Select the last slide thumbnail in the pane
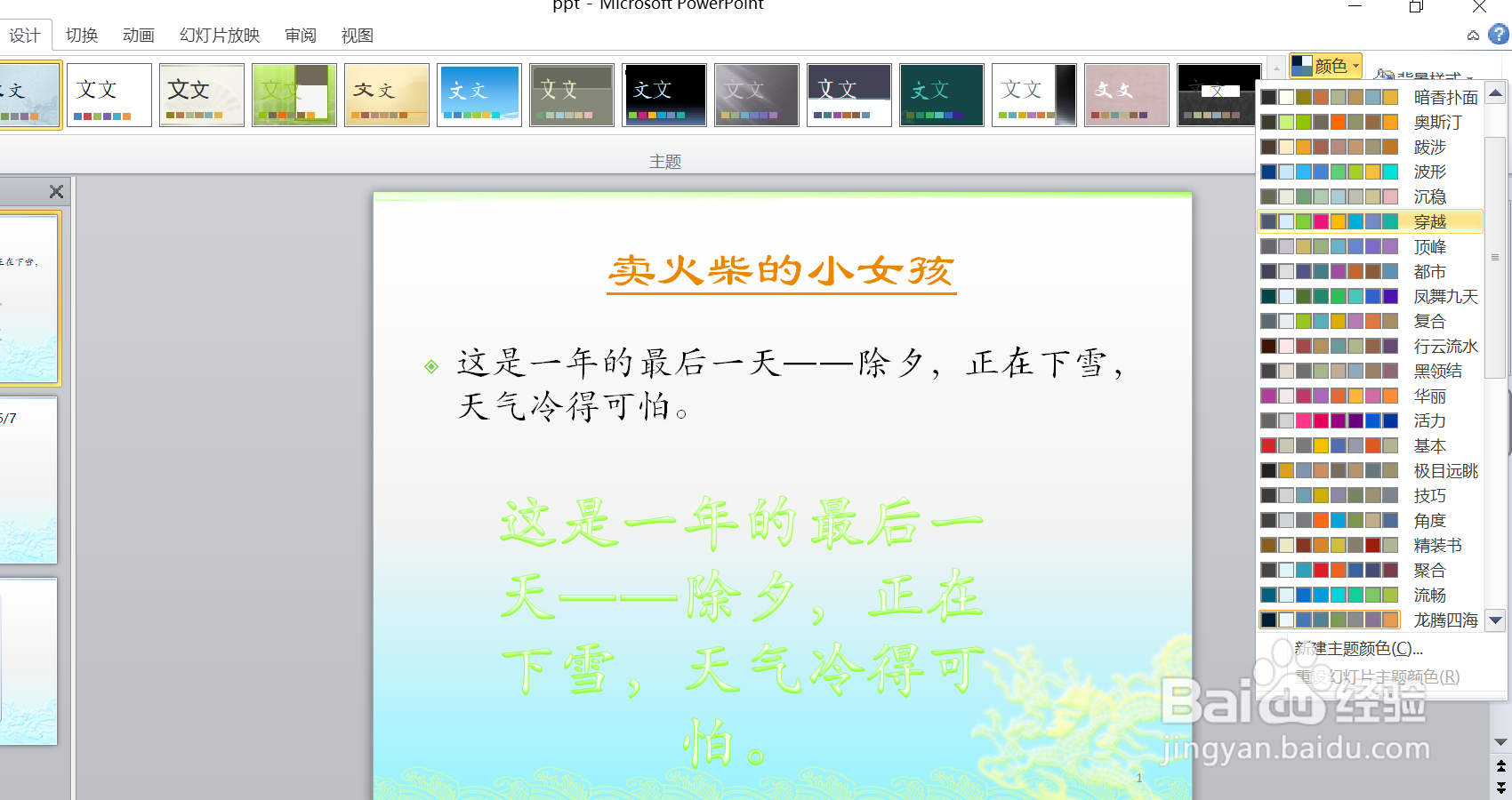The width and height of the screenshot is (1512, 800). pos(28,661)
